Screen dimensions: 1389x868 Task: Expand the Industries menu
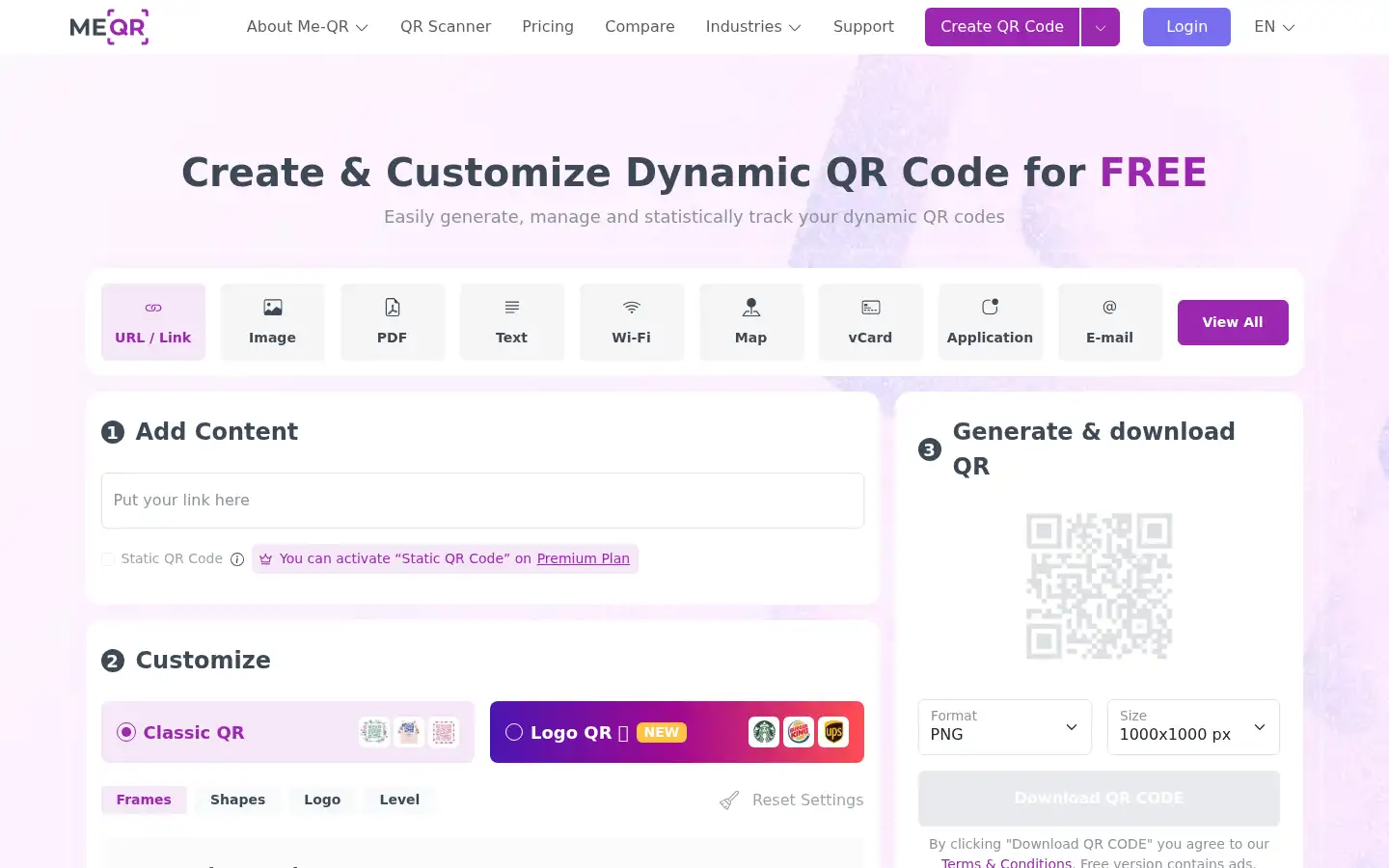pyautogui.click(x=753, y=27)
